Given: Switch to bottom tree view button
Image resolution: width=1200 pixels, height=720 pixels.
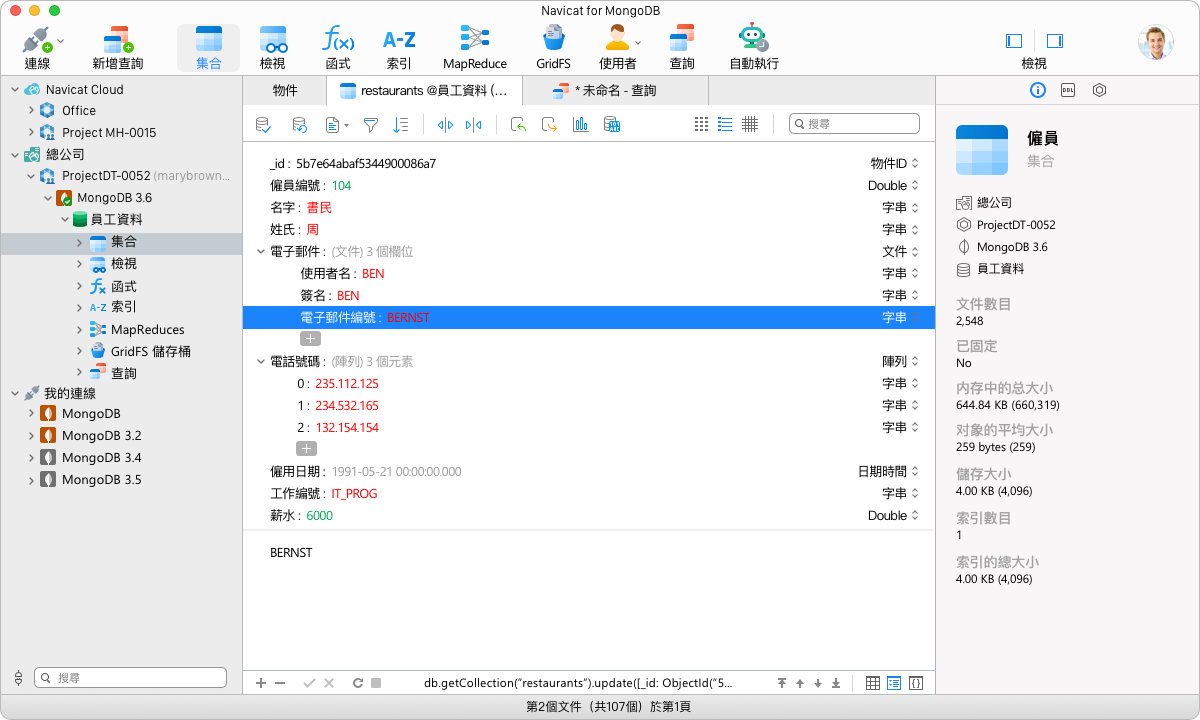Looking at the screenshot, I should [894, 683].
